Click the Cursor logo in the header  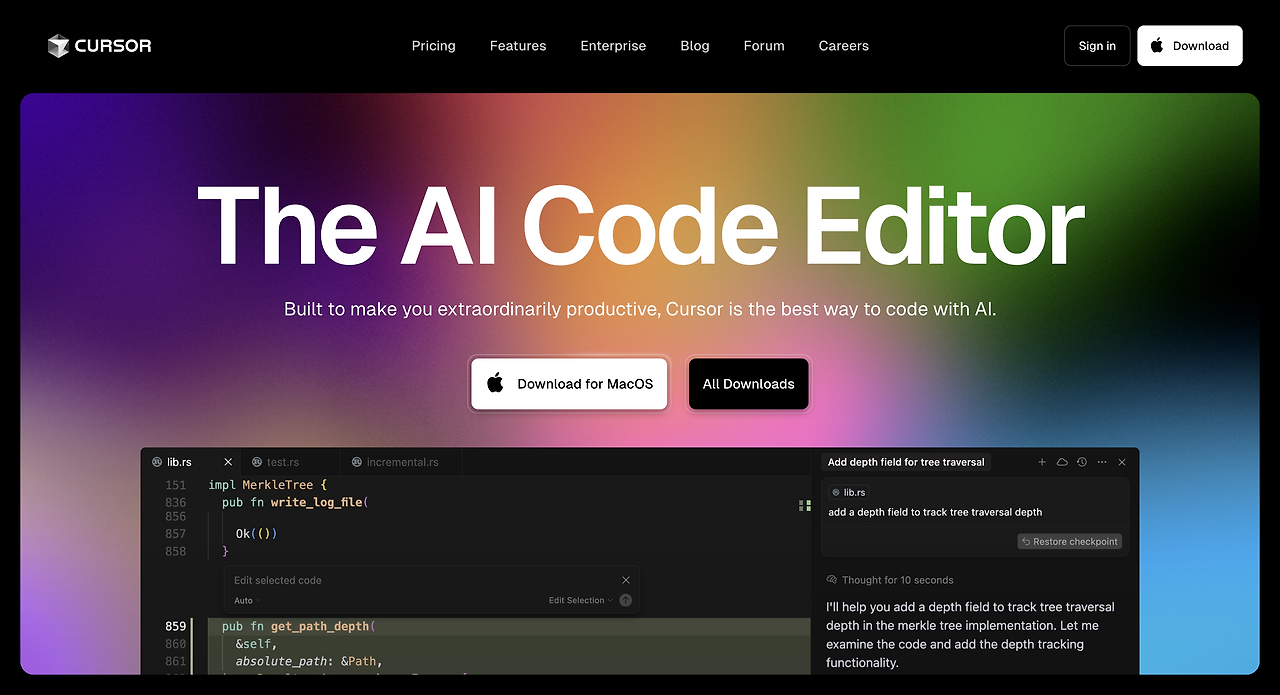pyautogui.click(x=100, y=46)
